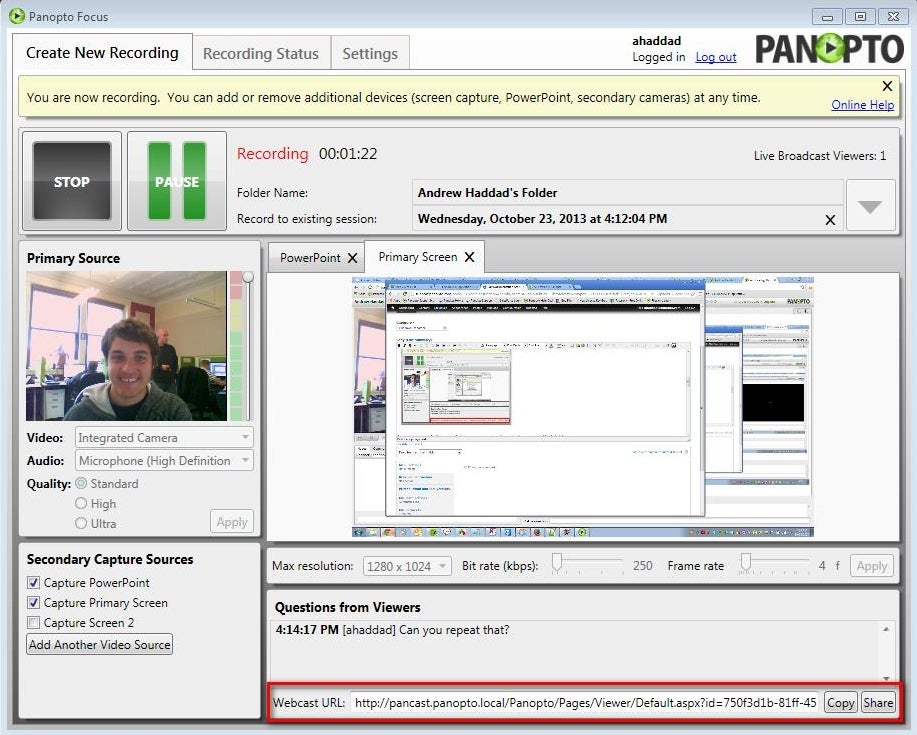917x735 pixels.
Task: Uncheck Capture Primary Screen
Action: pos(34,603)
